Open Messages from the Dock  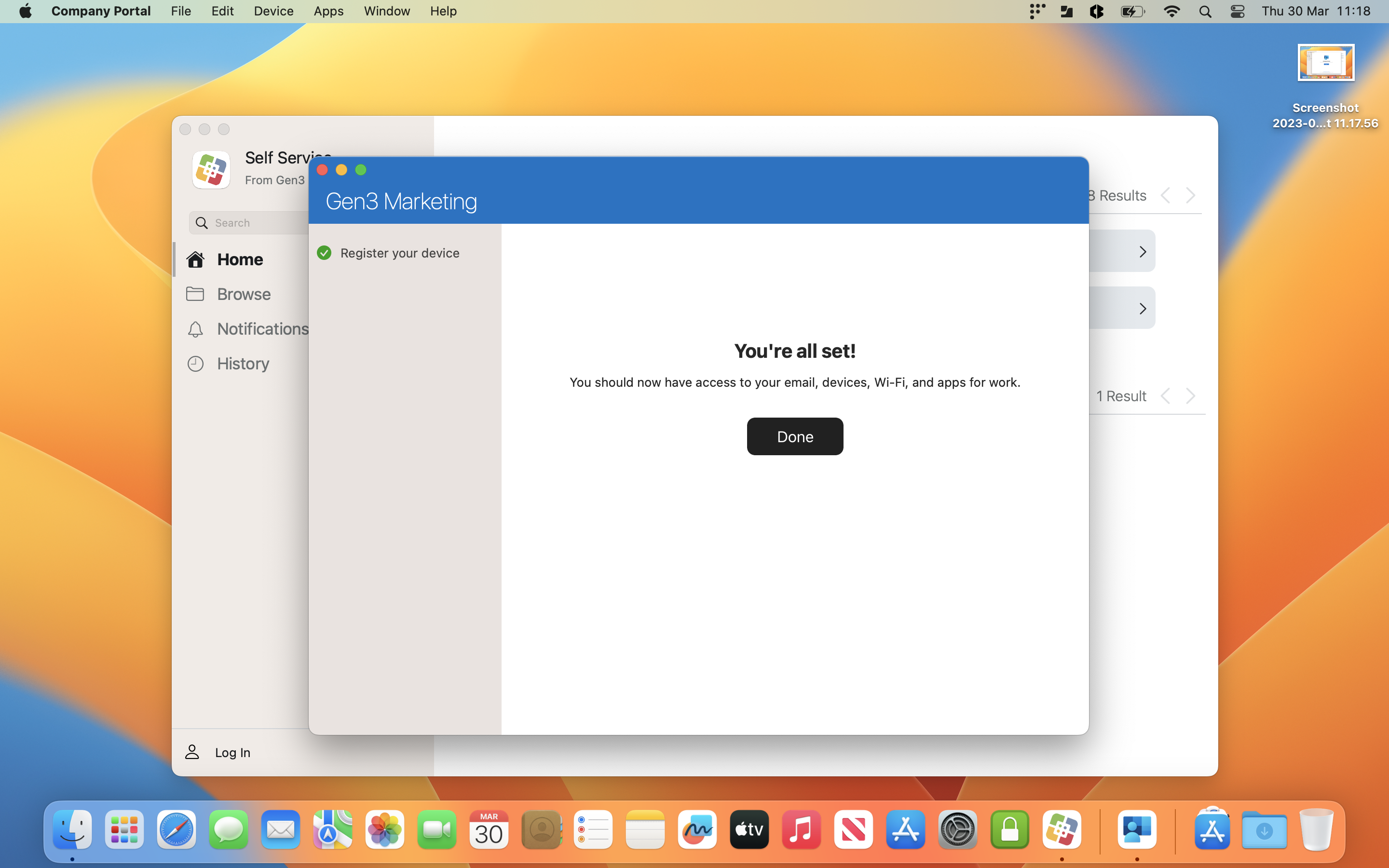(229, 829)
